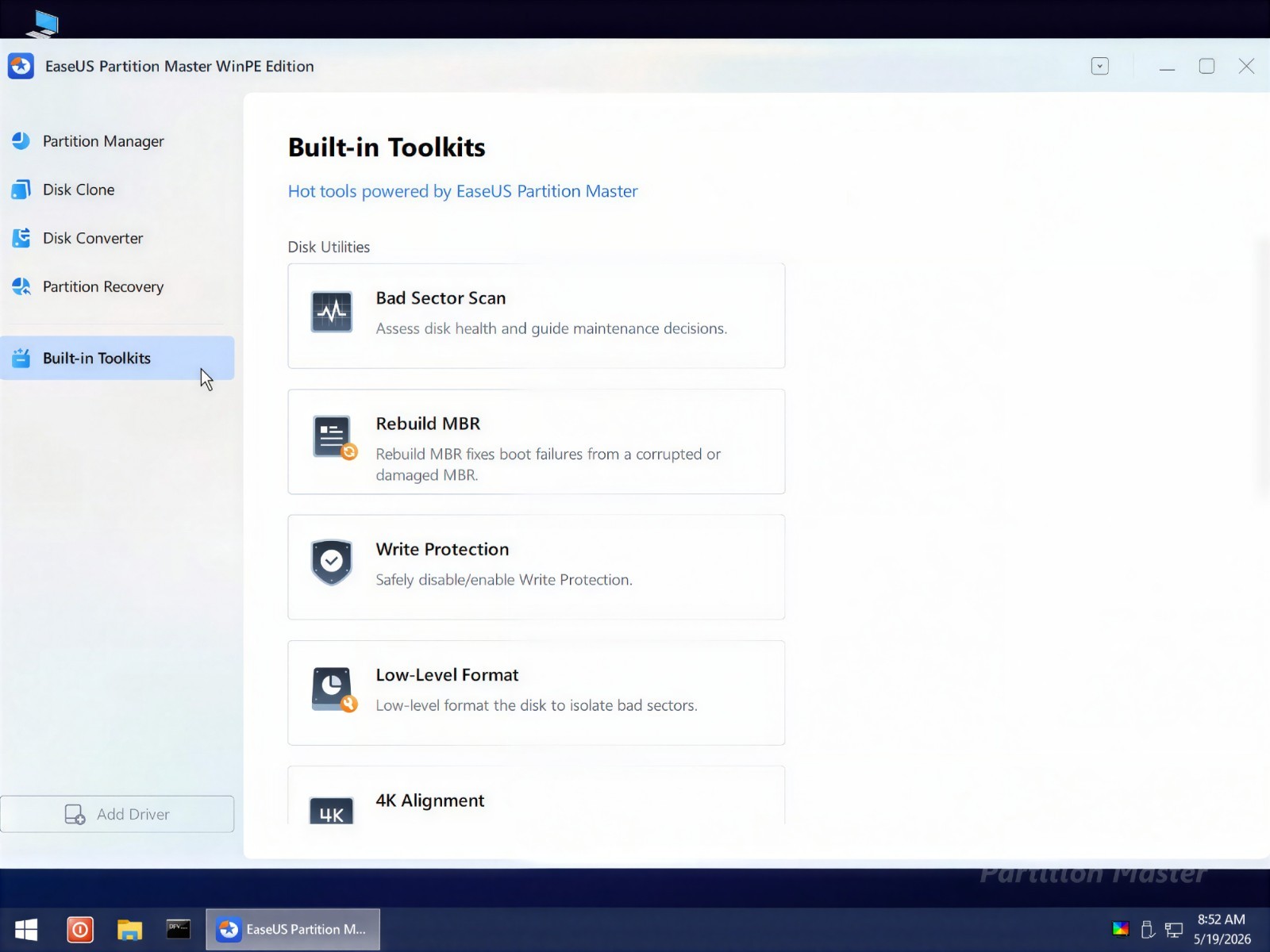
Task: Open the Bad Sector Scan tool icon
Action: [332, 312]
